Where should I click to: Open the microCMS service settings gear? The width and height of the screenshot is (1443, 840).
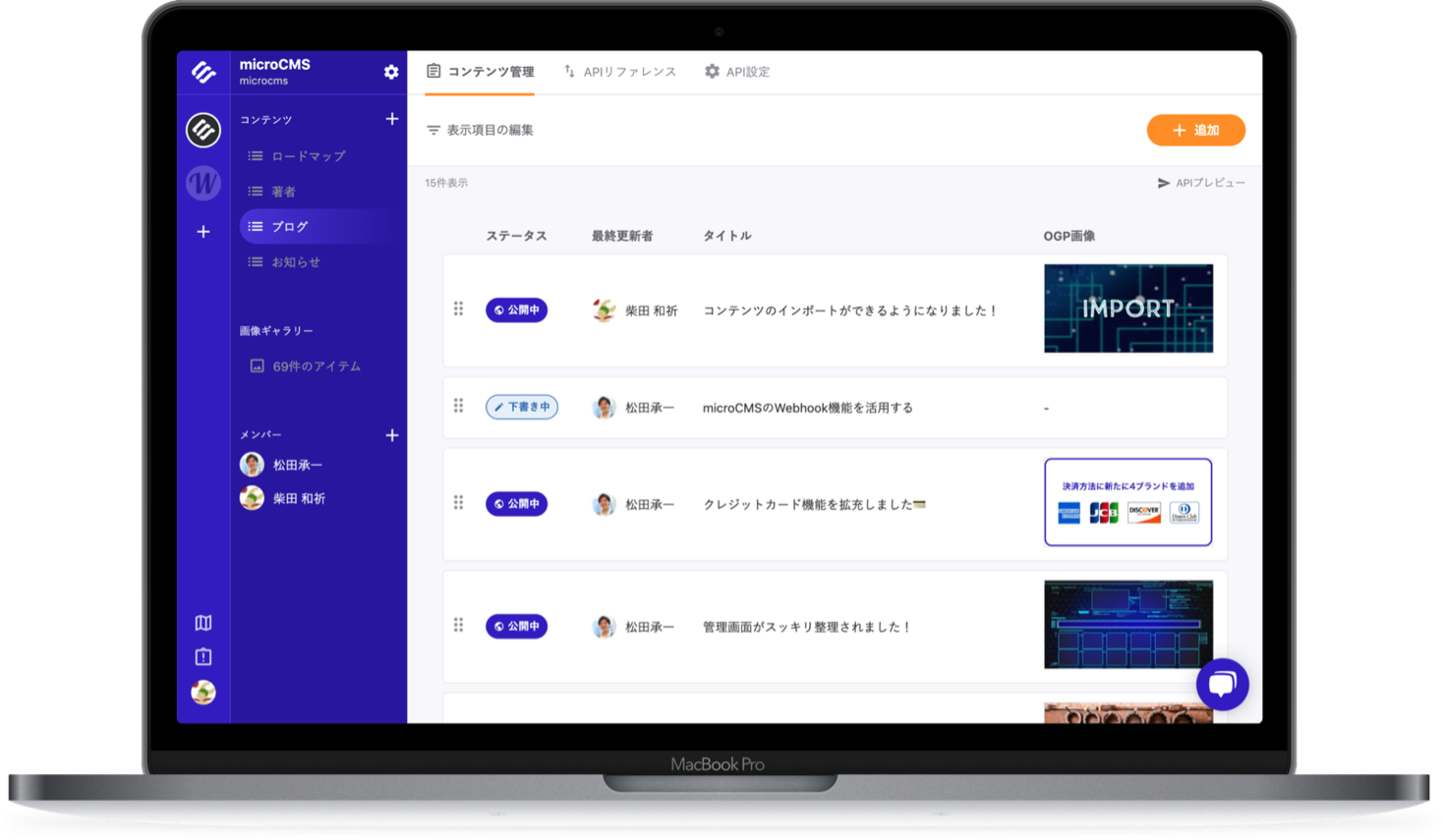(390, 72)
